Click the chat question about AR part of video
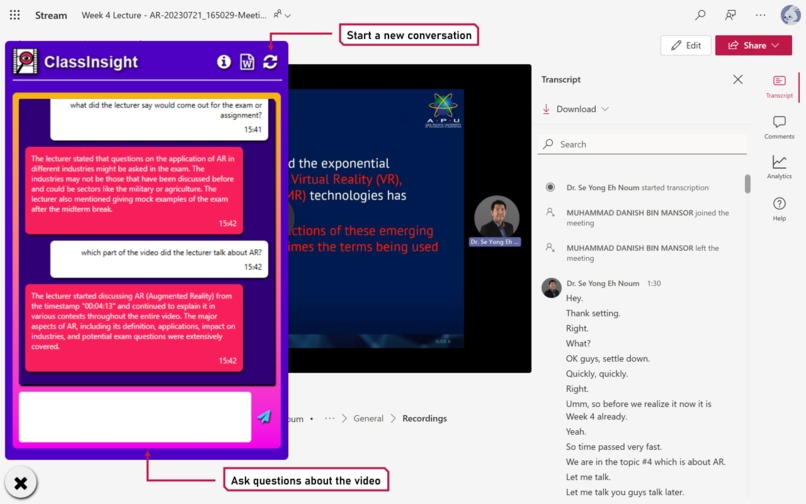Screen dimensions: 806x504 click(159, 259)
